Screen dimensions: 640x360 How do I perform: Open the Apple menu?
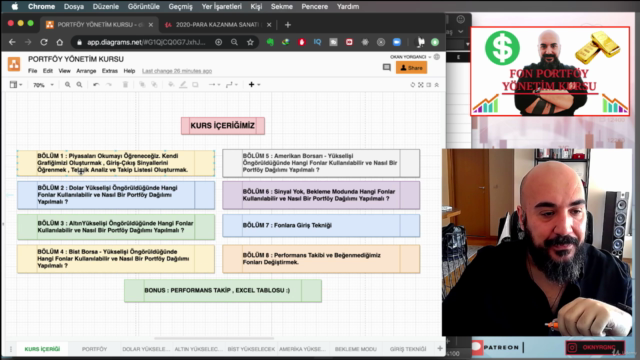tap(15, 7)
